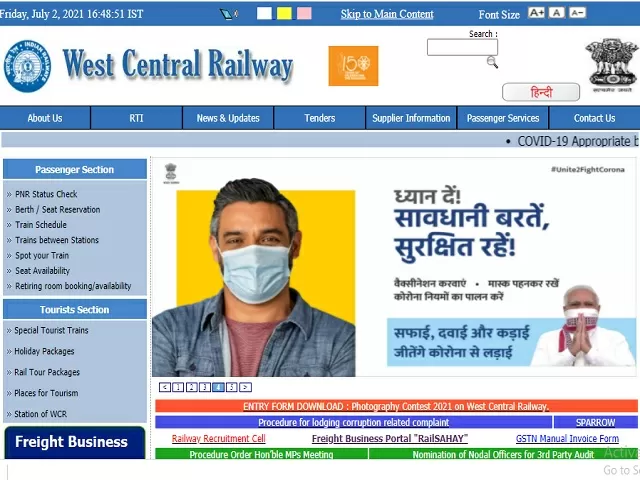
Task: Open Trains between Stations link
Action: click(x=57, y=240)
